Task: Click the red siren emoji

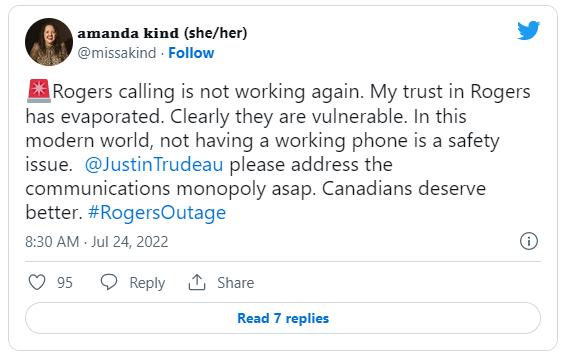Action: click(39, 91)
